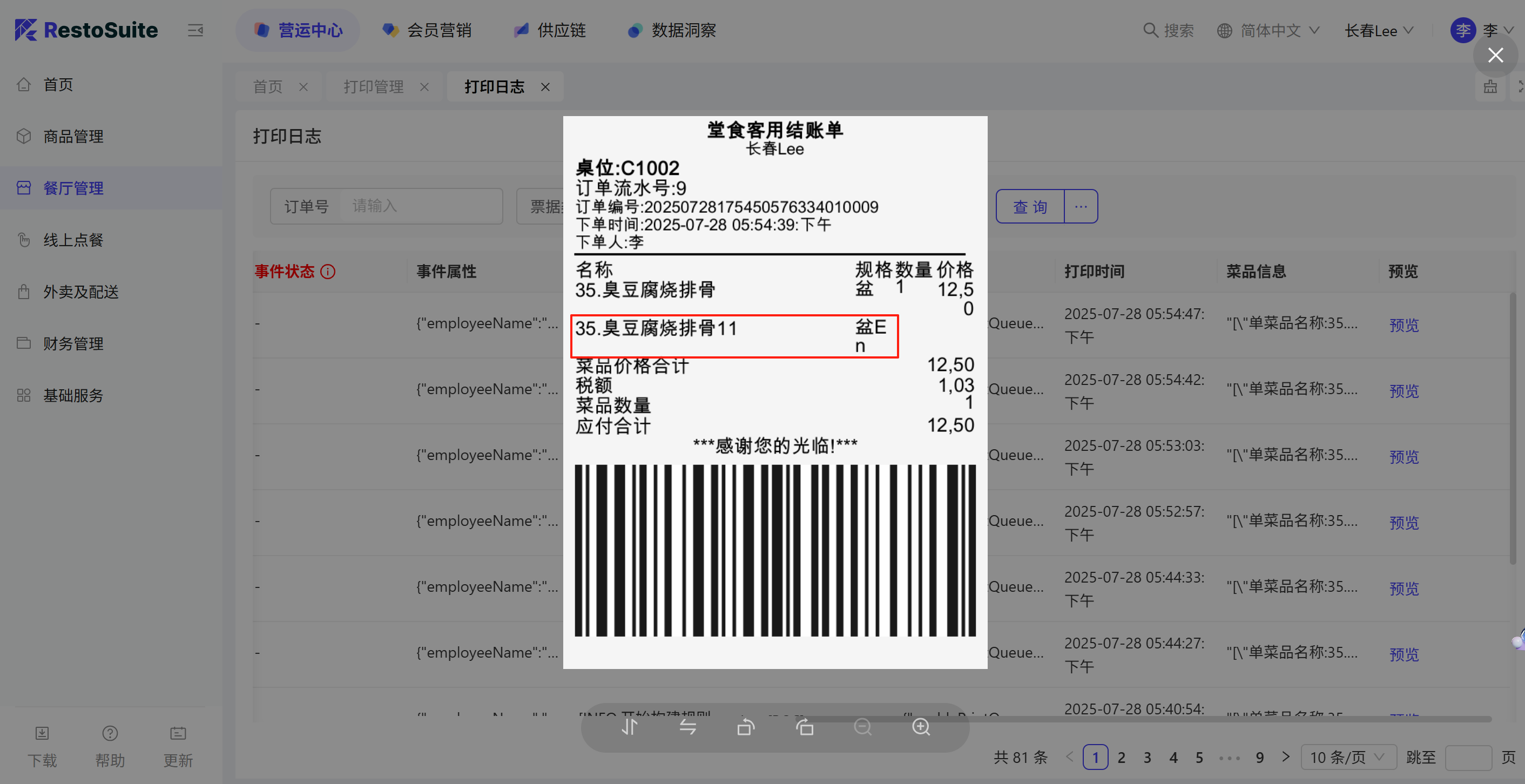This screenshot has width=1525, height=784.
Task: Click the 更新 update icon
Action: [x=178, y=734]
